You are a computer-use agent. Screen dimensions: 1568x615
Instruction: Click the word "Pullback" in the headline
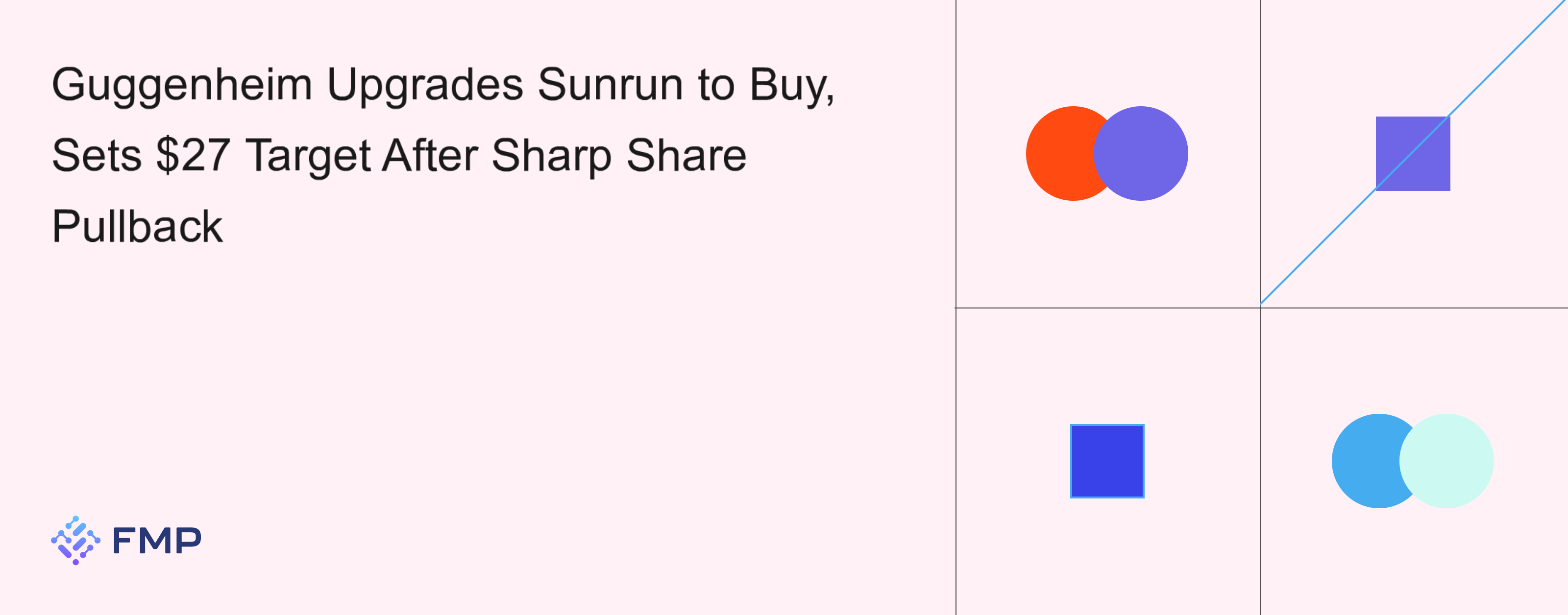click(x=138, y=226)
